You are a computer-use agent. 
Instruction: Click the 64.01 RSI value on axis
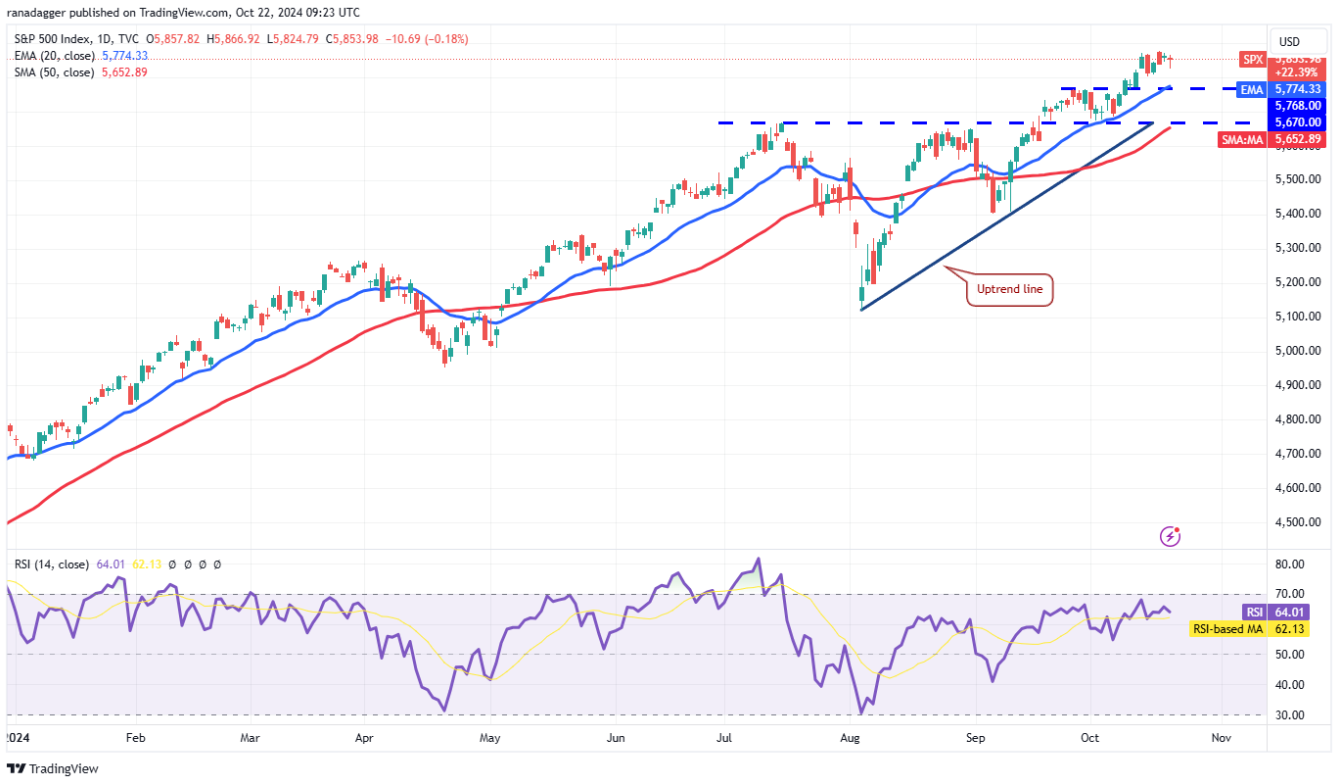(1288, 612)
